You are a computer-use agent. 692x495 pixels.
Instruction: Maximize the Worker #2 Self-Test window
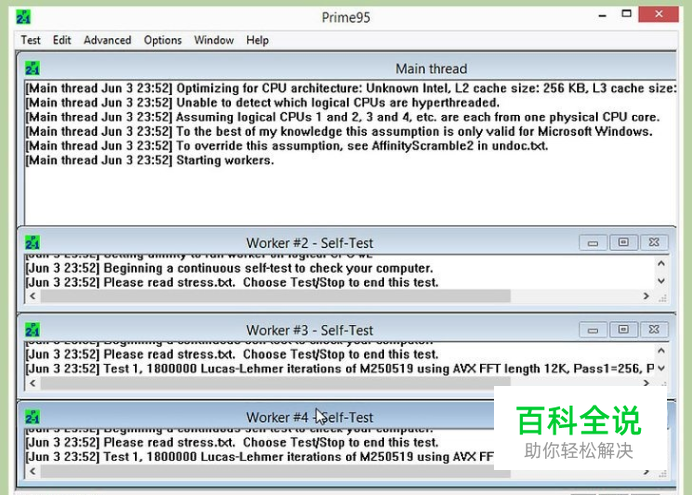(623, 243)
